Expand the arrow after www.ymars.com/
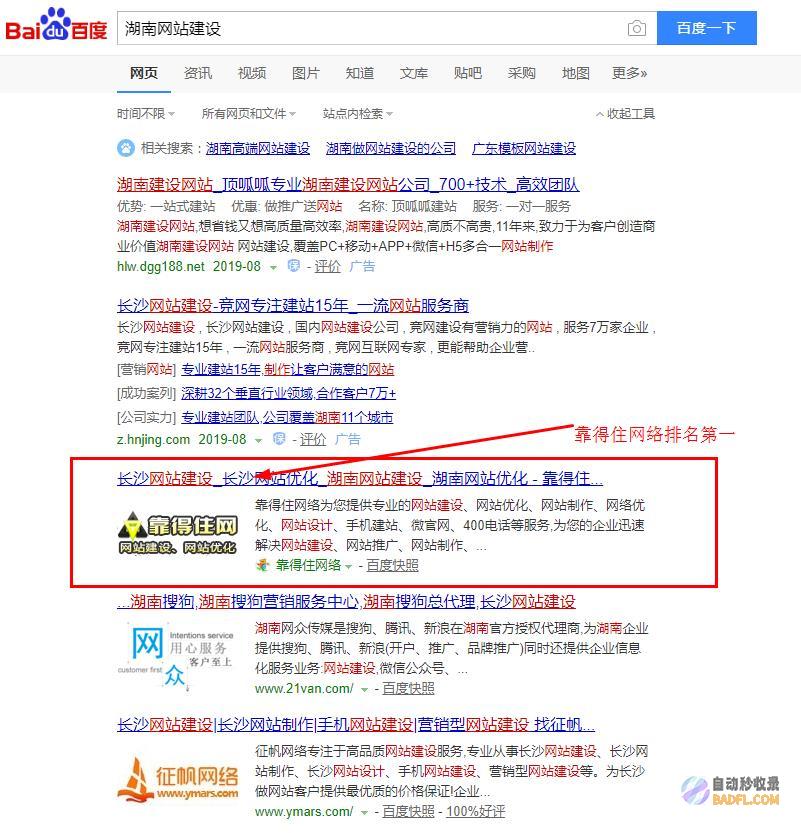The width and height of the screenshot is (801, 833). pyautogui.click(x=364, y=813)
